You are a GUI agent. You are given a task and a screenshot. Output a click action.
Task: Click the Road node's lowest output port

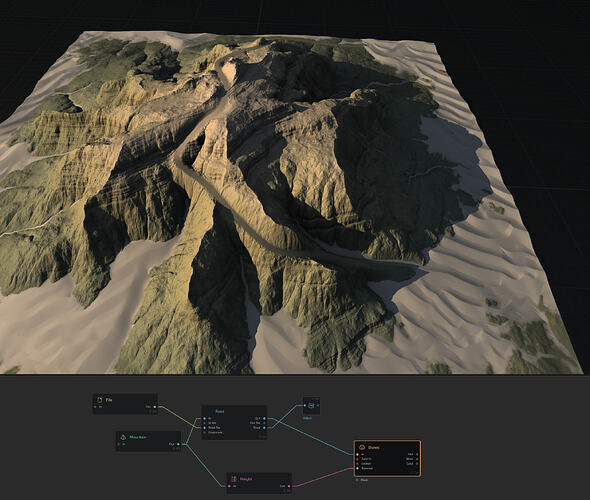pos(265,428)
